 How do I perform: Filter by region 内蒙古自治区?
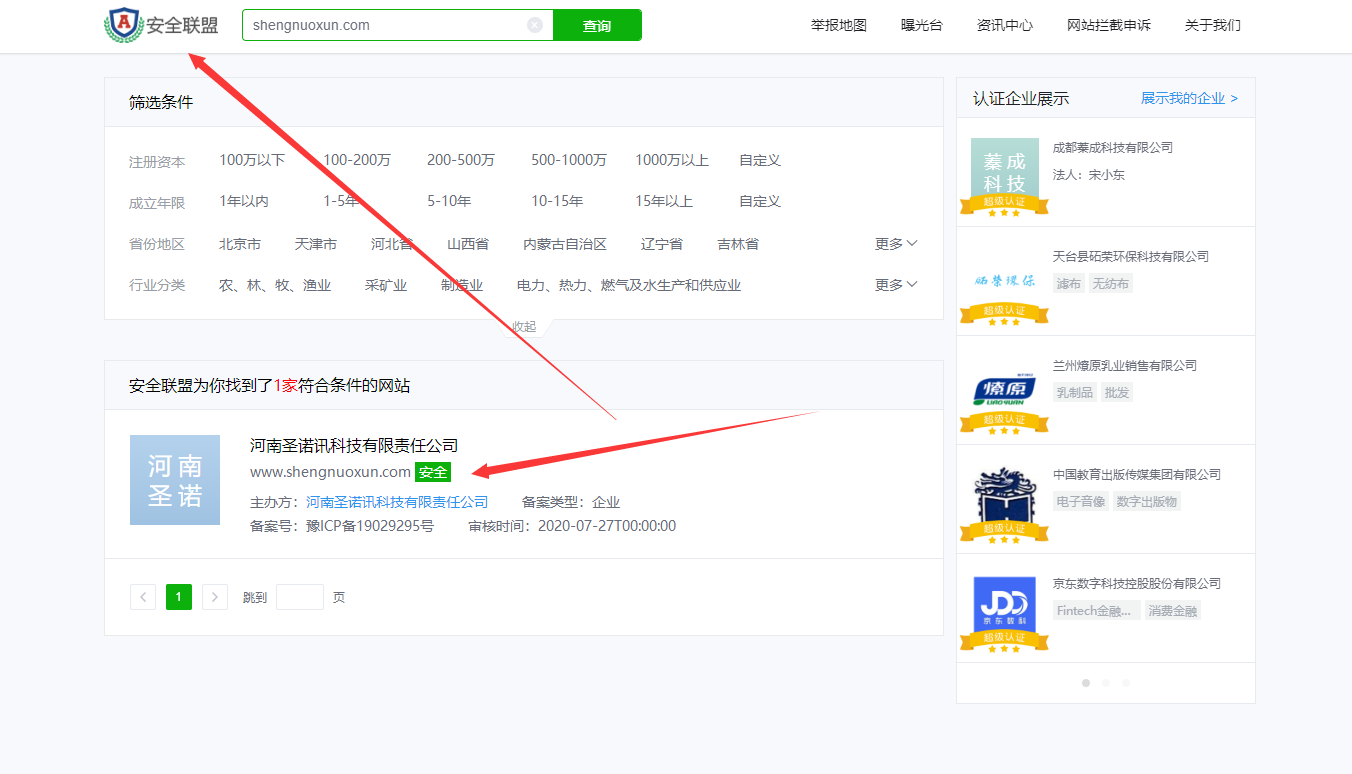(565, 244)
